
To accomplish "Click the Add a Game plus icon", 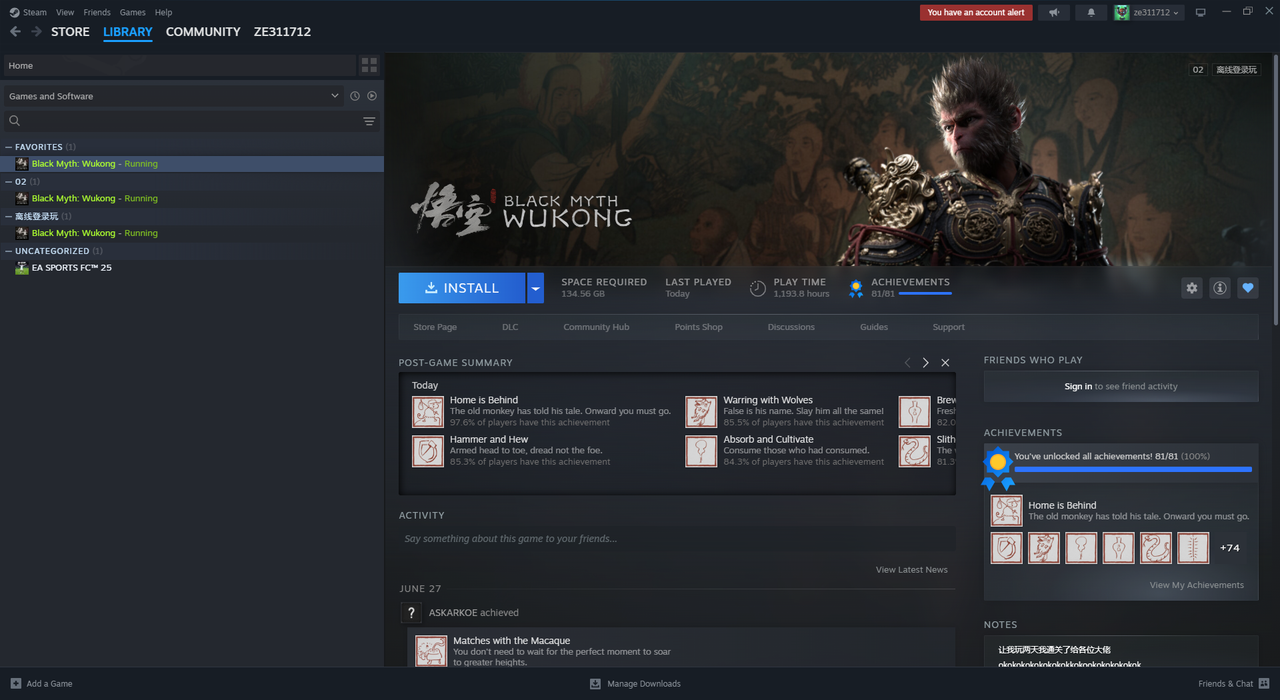I will (15, 684).
